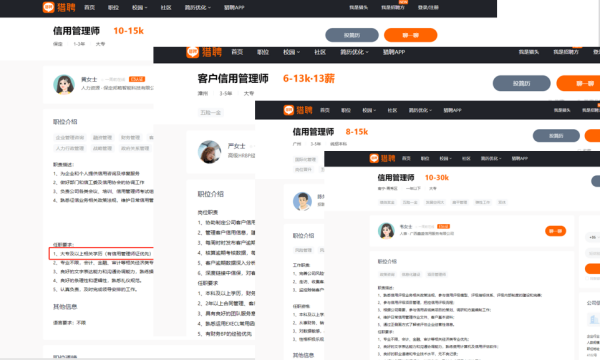Click 聊一聊 button on the 6-13k page
Screen dimensions: 600x360
(x=578, y=83)
